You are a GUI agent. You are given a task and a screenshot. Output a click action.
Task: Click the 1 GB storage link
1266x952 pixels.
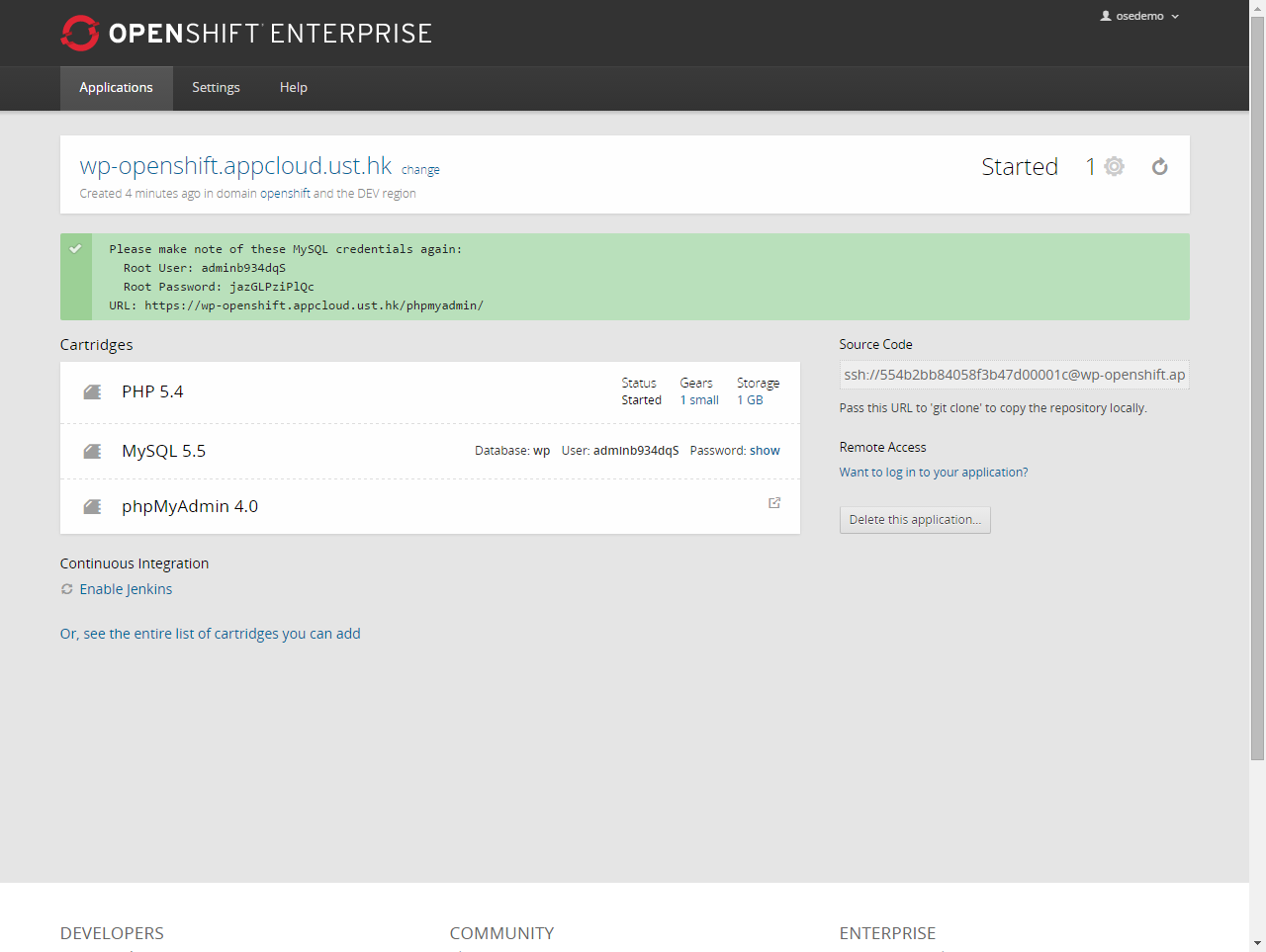(750, 400)
